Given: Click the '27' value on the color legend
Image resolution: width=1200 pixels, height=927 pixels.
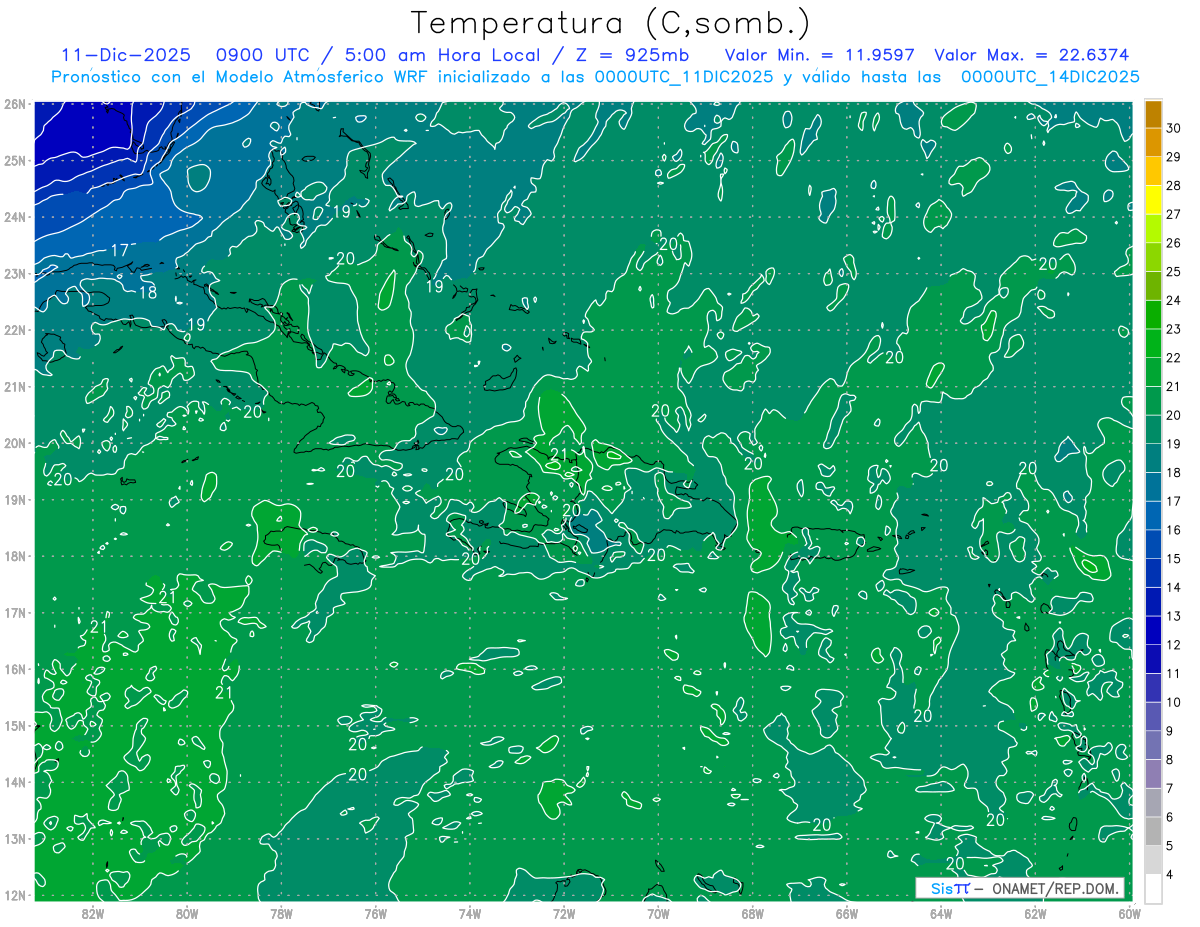Looking at the screenshot, I should 1173,214.
